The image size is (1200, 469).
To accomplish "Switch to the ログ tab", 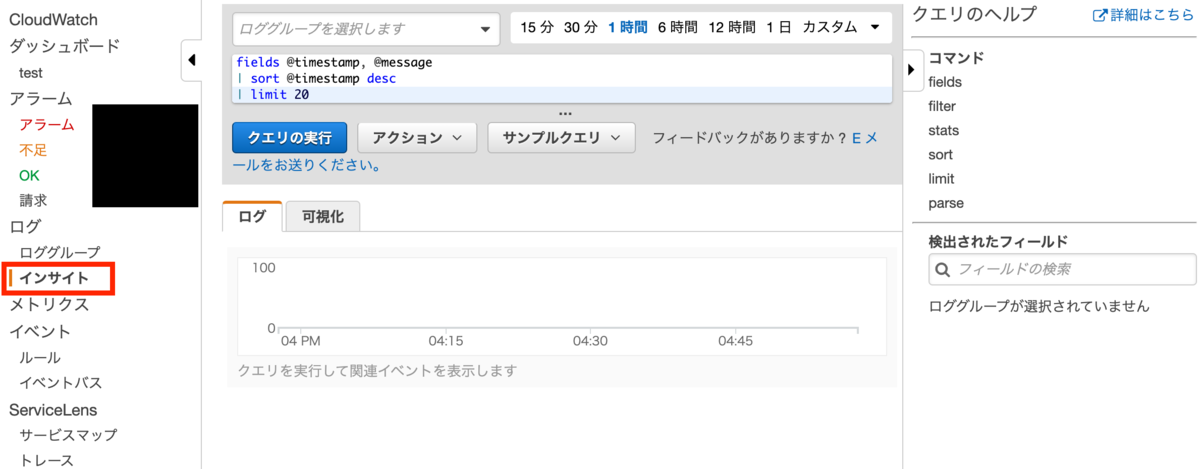I will (252, 216).
